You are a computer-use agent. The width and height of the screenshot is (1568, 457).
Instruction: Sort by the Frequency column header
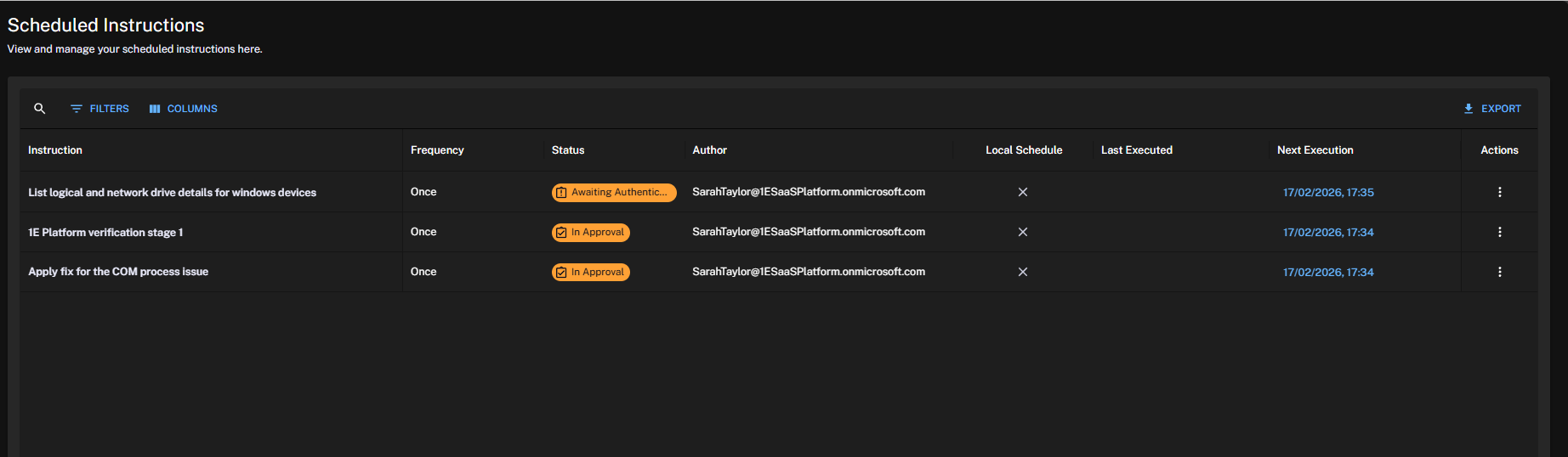click(x=437, y=150)
